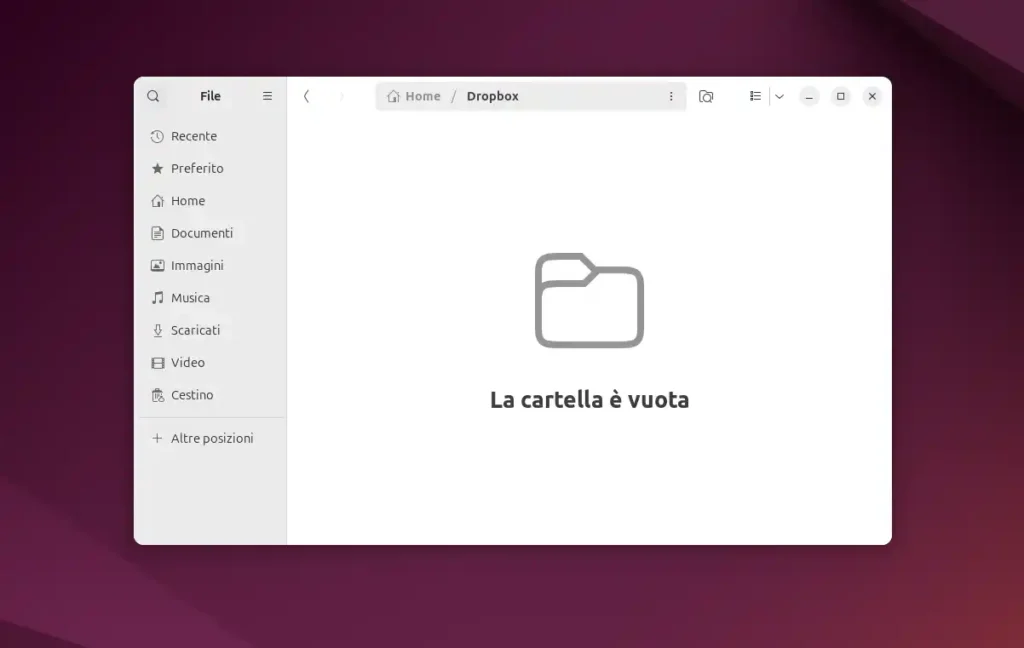This screenshot has height=648, width=1024.
Task: Select Home in the sidebar
Action: click(187, 200)
